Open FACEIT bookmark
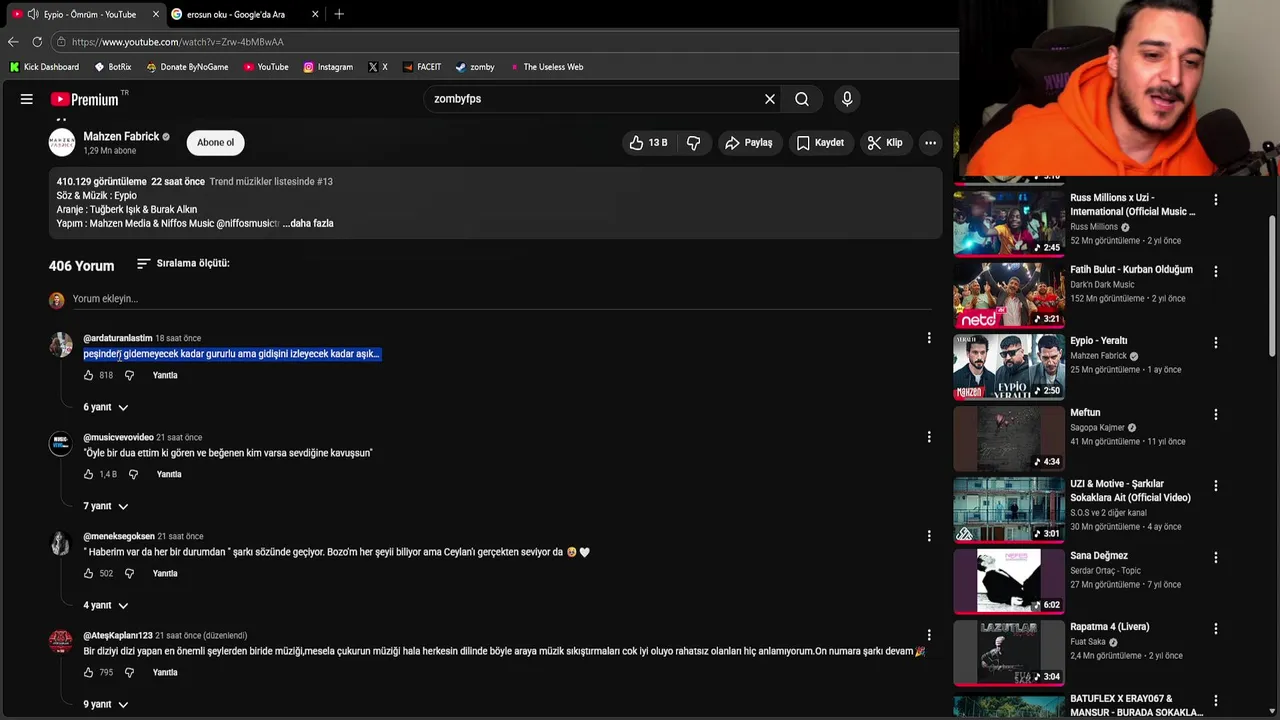This screenshot has height=720, width=1280. click(x=422, y=67)
